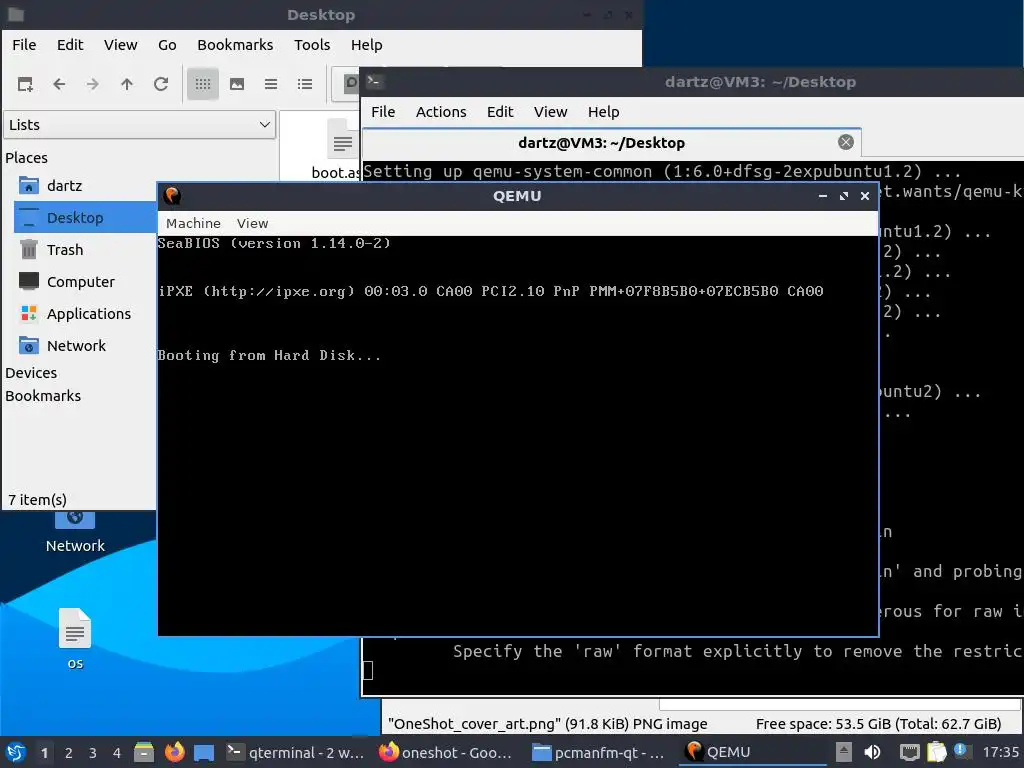Click the QEMU window title icon
This screenshot has width=1024, height=768.
coord(172,195)
